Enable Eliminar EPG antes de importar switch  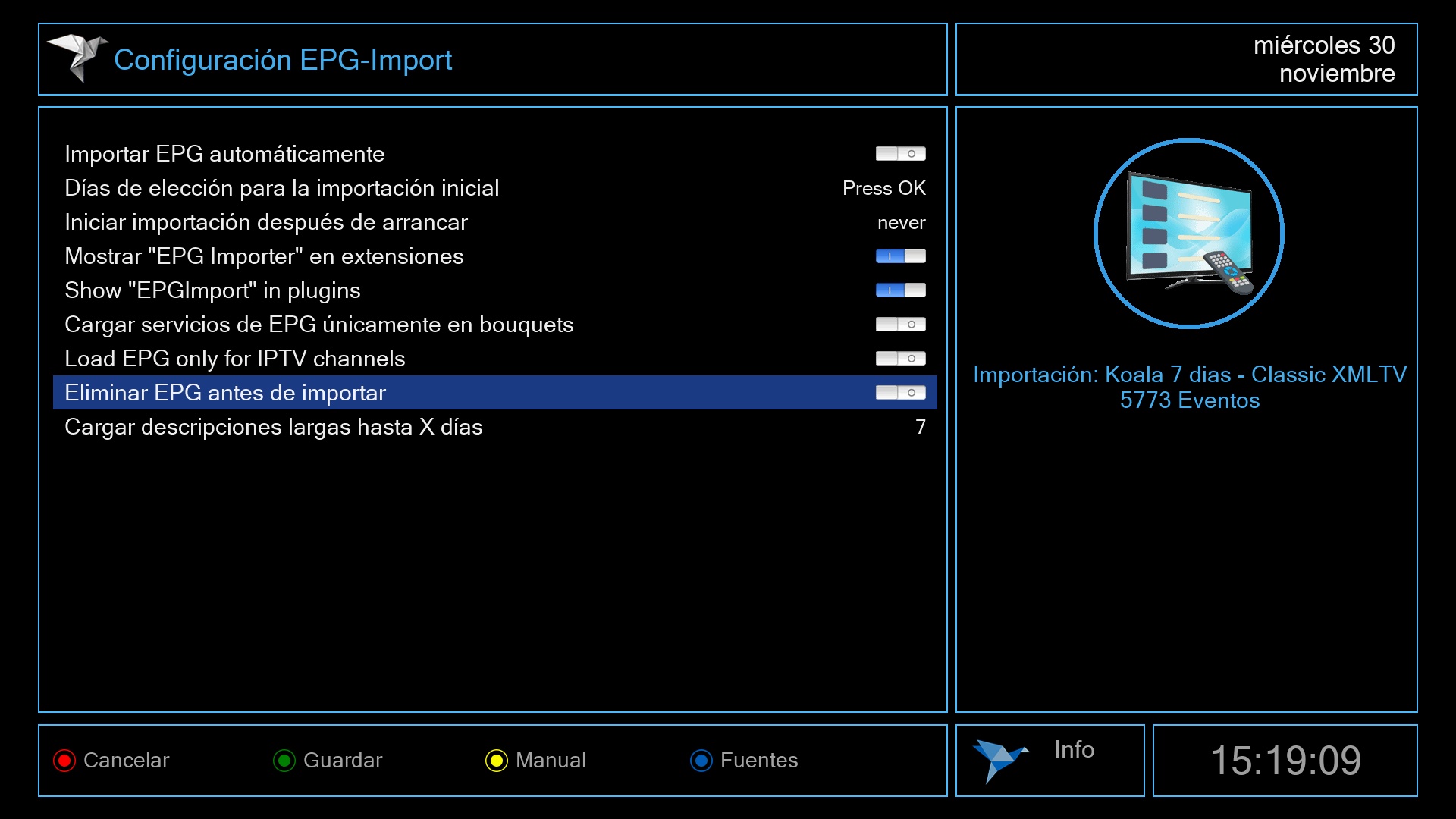tap(900, 393)
